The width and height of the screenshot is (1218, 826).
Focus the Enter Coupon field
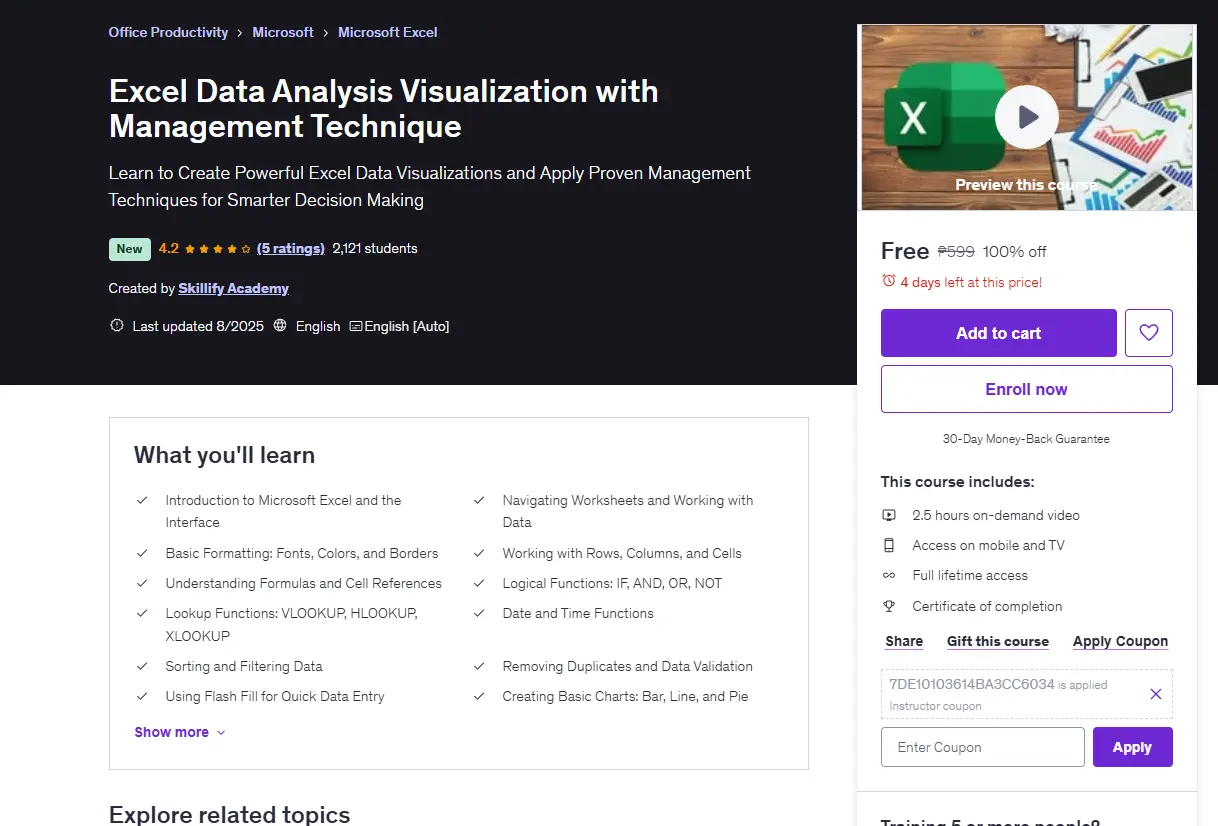(x=982, y=747)
